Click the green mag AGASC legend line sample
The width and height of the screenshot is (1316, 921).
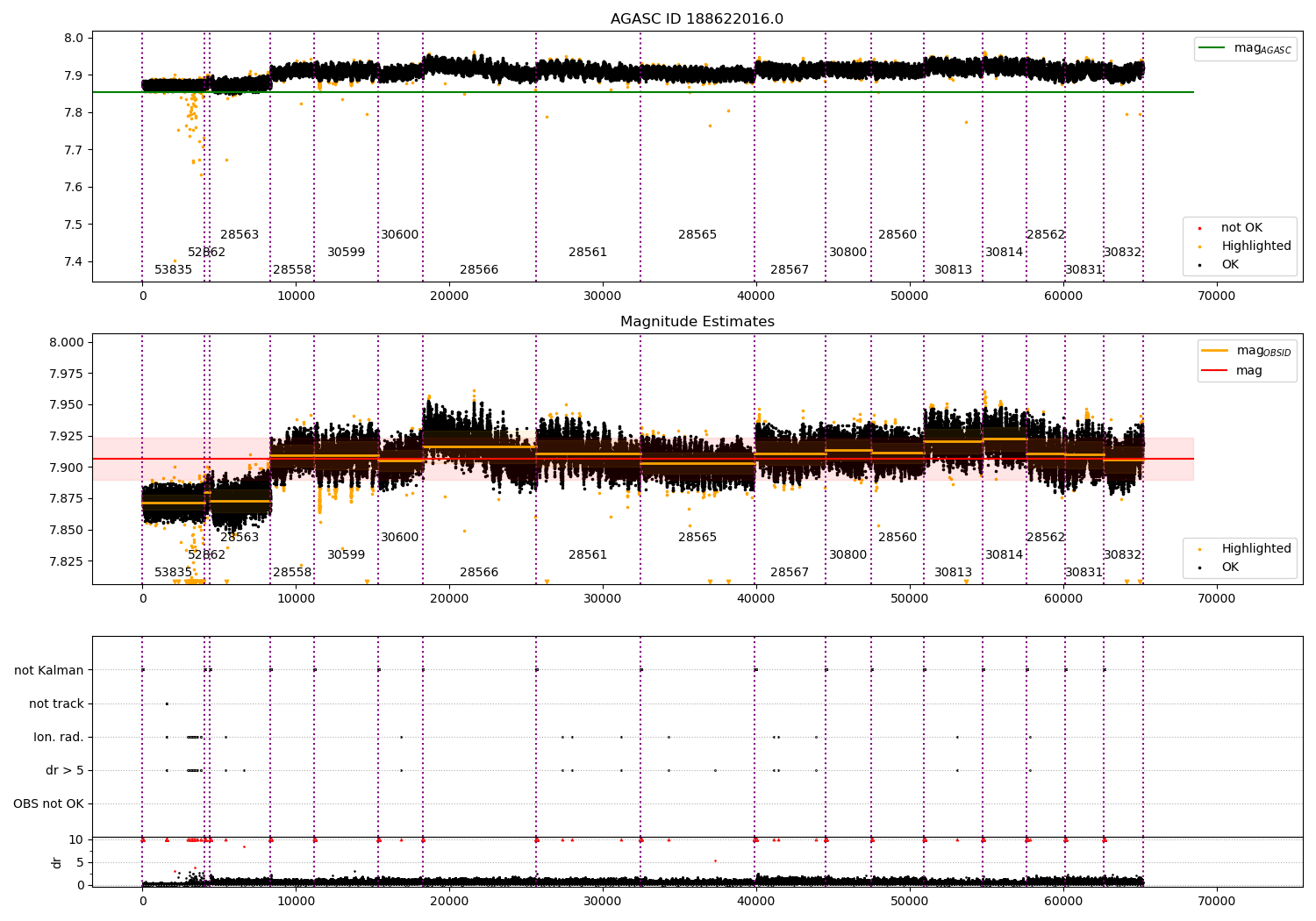click(x=1212, y=48)
